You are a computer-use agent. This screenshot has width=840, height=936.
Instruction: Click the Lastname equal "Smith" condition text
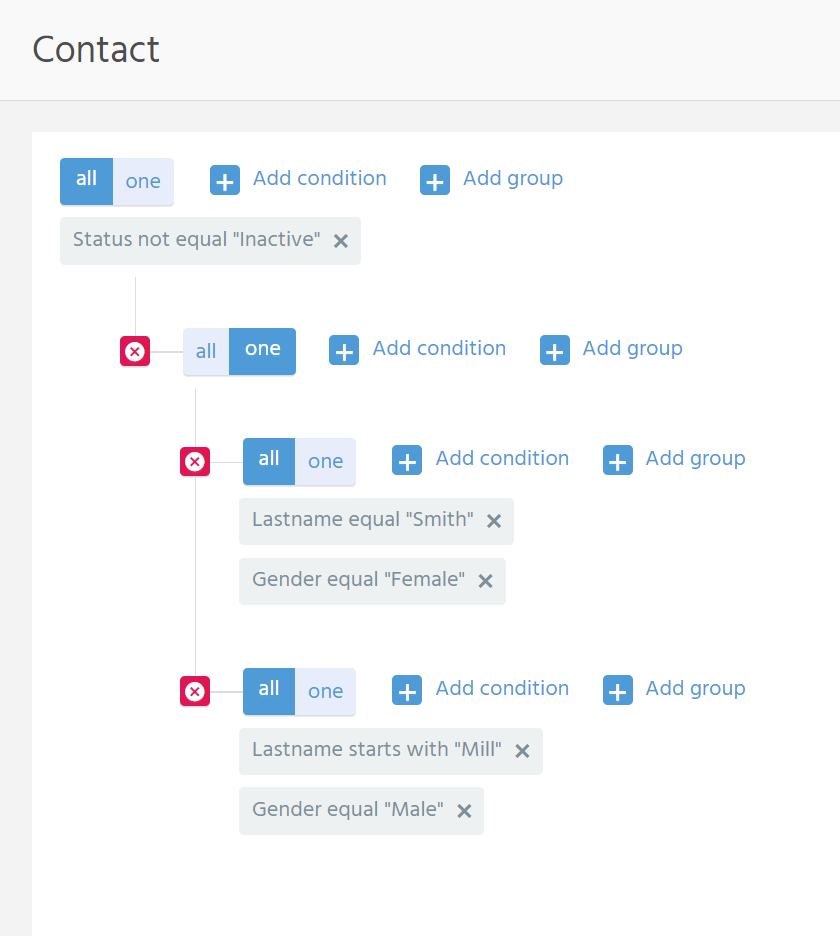point(363,520)
